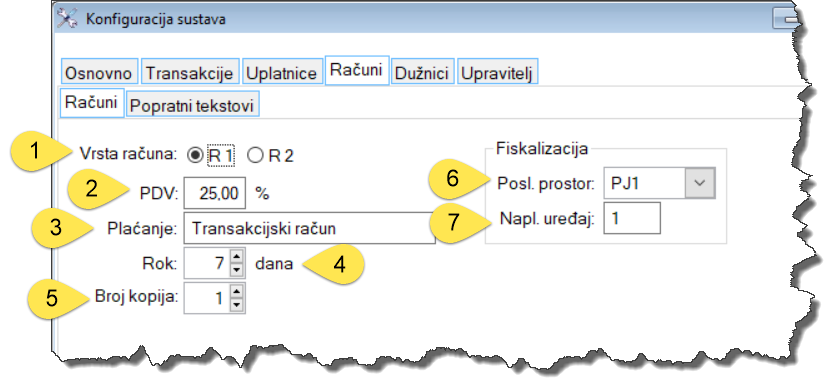Screen dimensions: 837x391
Task: Decrease Broj kopija with down arrow
Action: (236, 305)
